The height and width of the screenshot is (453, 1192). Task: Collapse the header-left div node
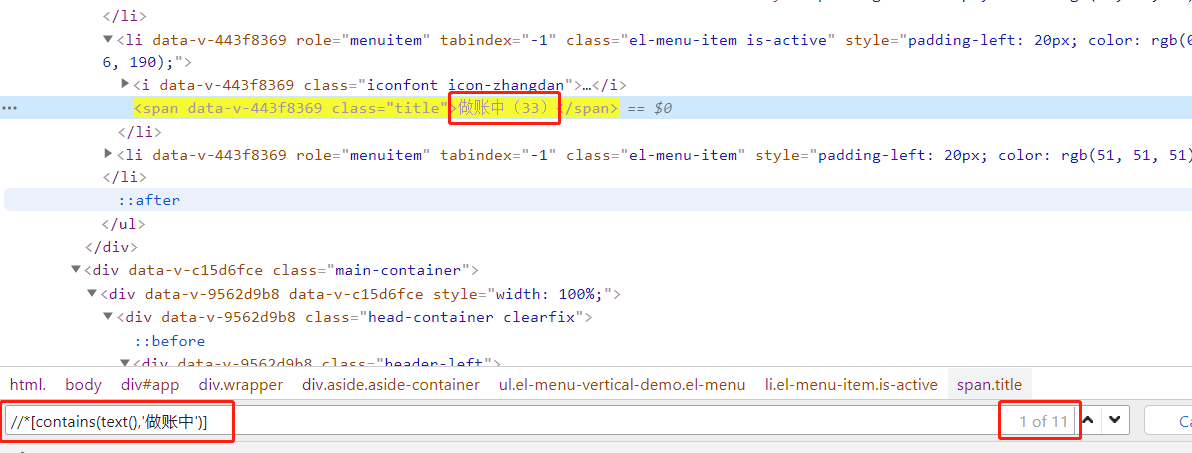coord(124,363)
